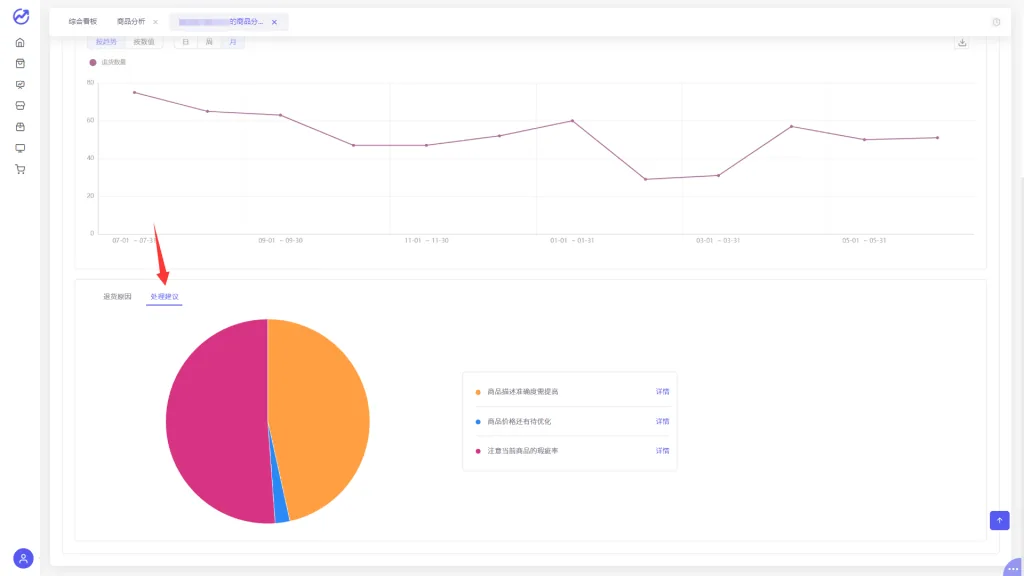Open the 处理建议 tab
1024x576 pixels.
point(165,296)
